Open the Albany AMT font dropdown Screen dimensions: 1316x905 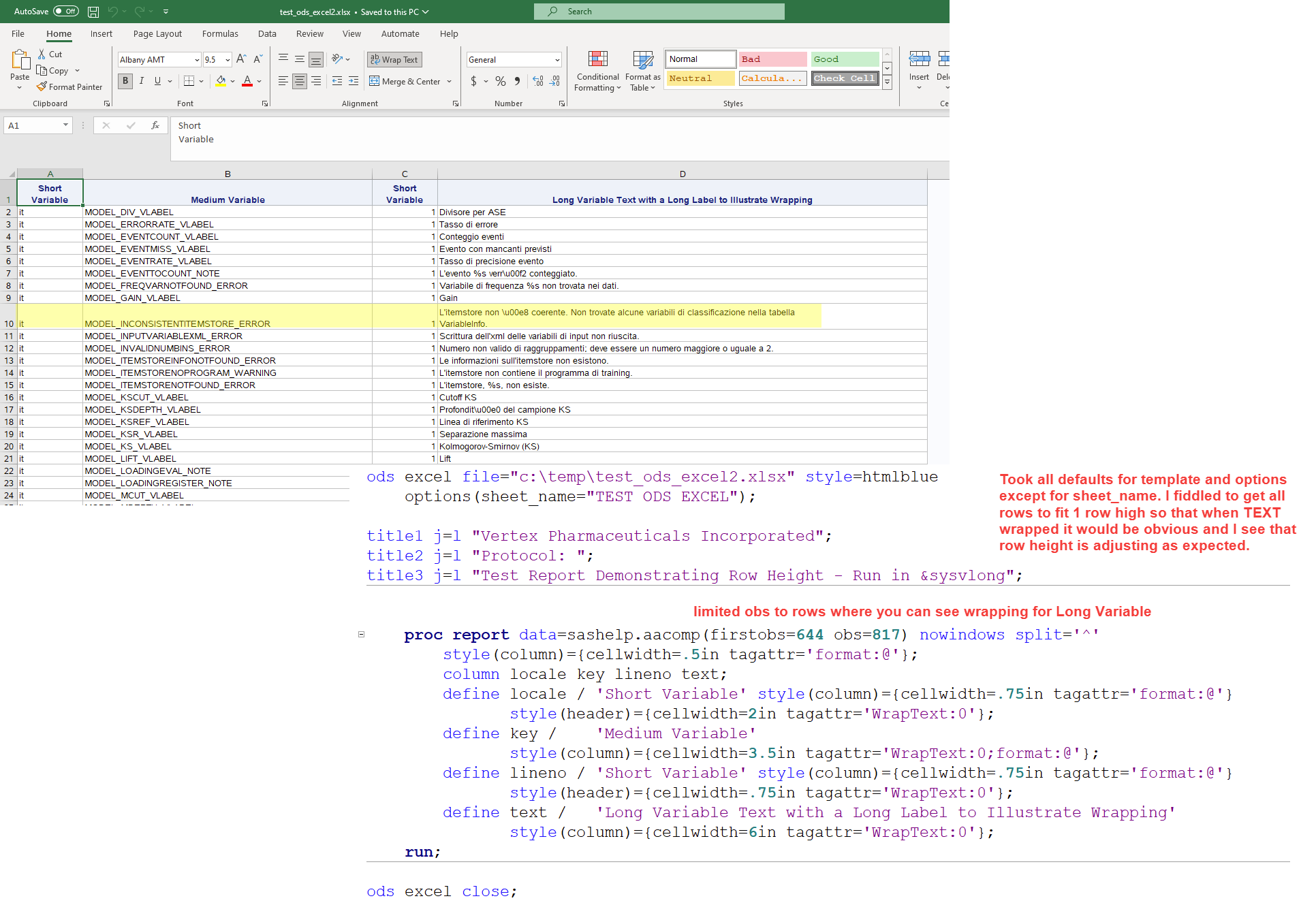coord(197,60)
